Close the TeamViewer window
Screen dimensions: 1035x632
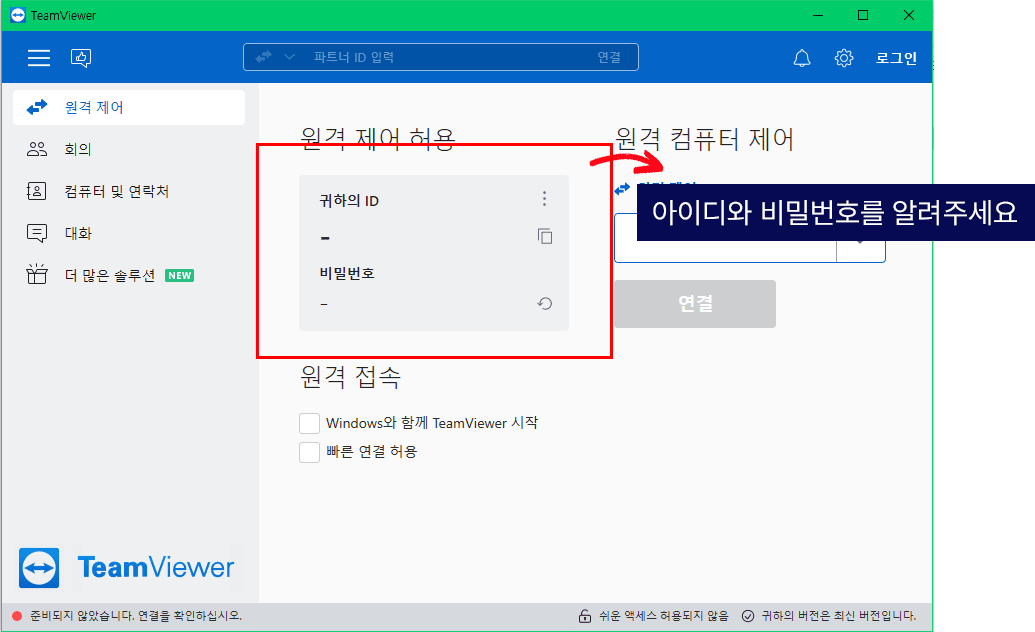(909, 15)
